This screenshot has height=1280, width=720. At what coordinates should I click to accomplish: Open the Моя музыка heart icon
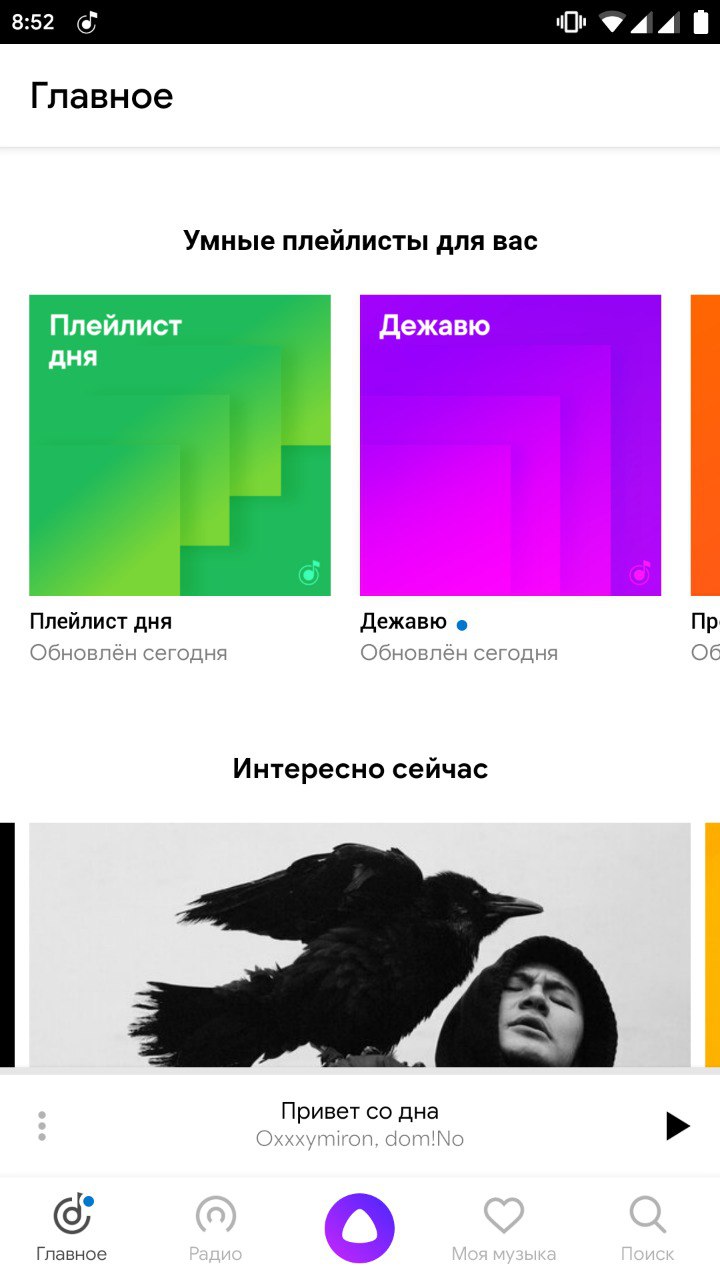pos(504,1216)
